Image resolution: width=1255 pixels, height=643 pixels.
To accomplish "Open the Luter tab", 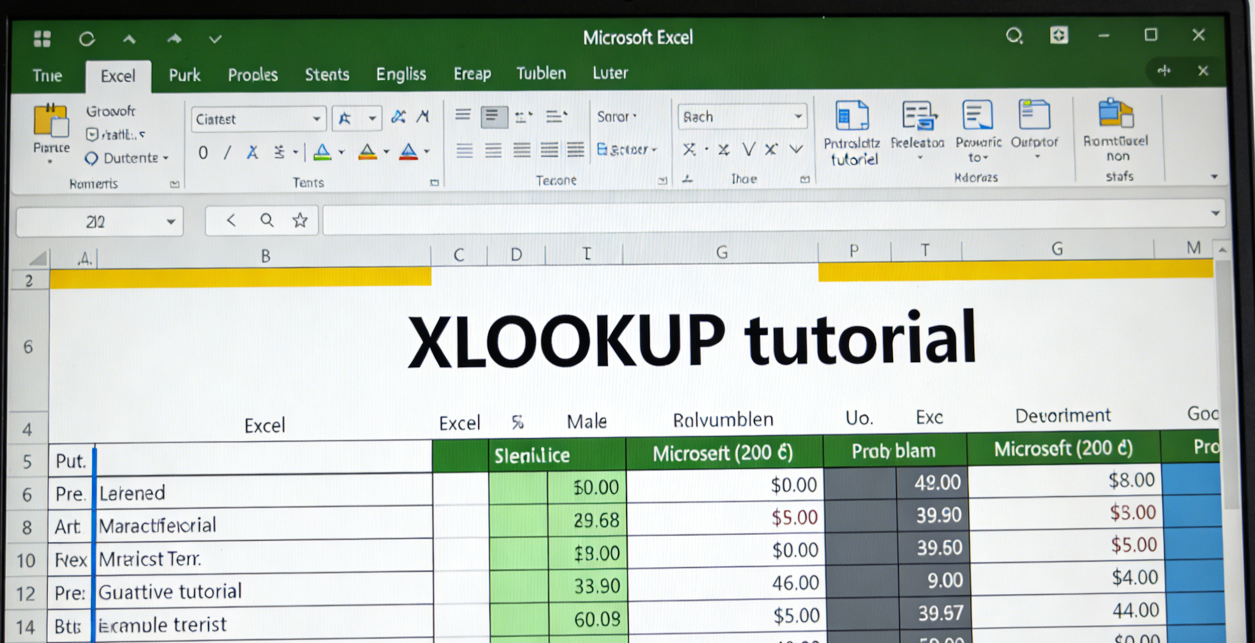I will tap(610, 73).
